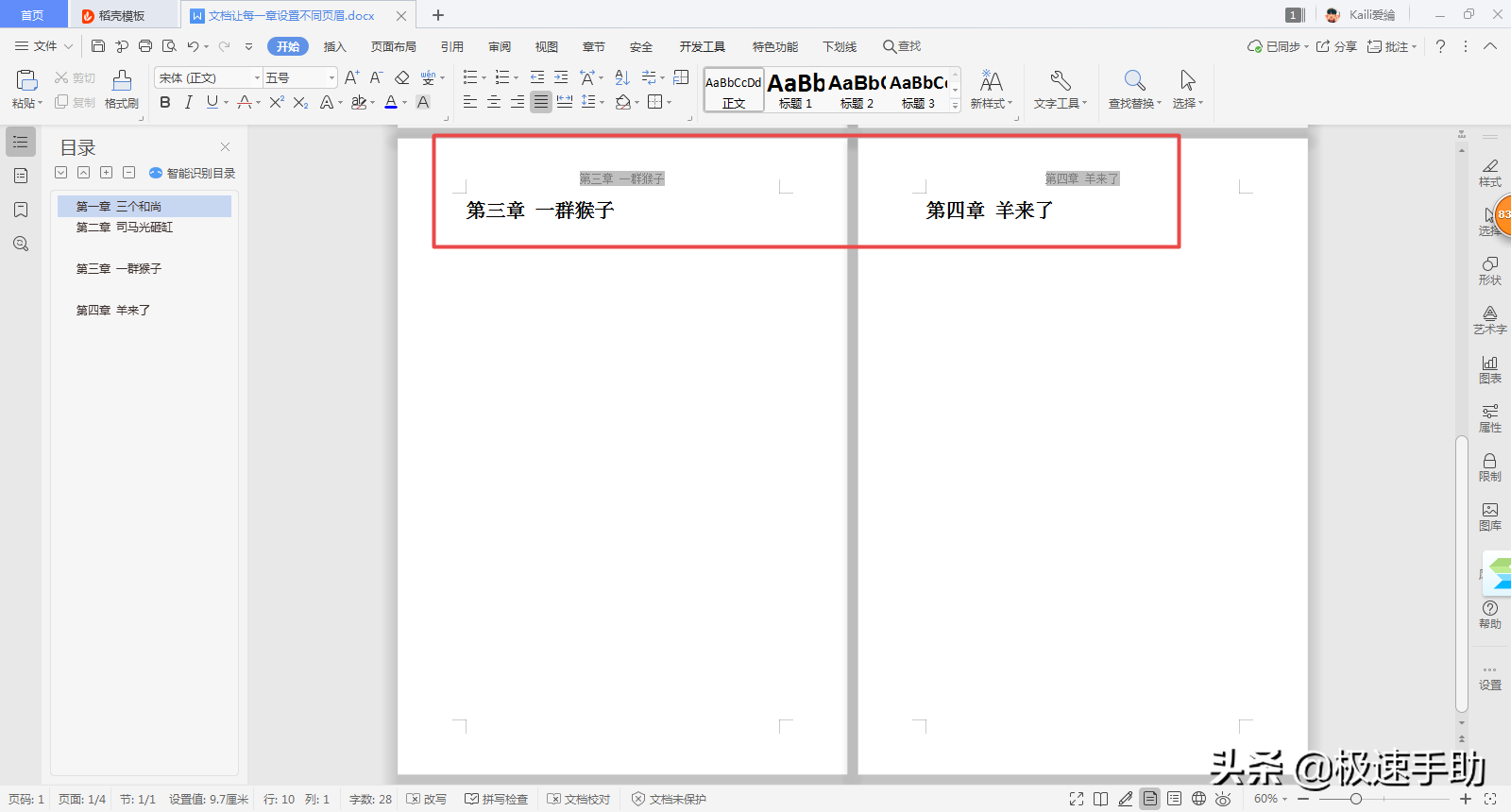Open the borders dropdown
Viewport: 1511px width, 812px height.
[669, 103]
